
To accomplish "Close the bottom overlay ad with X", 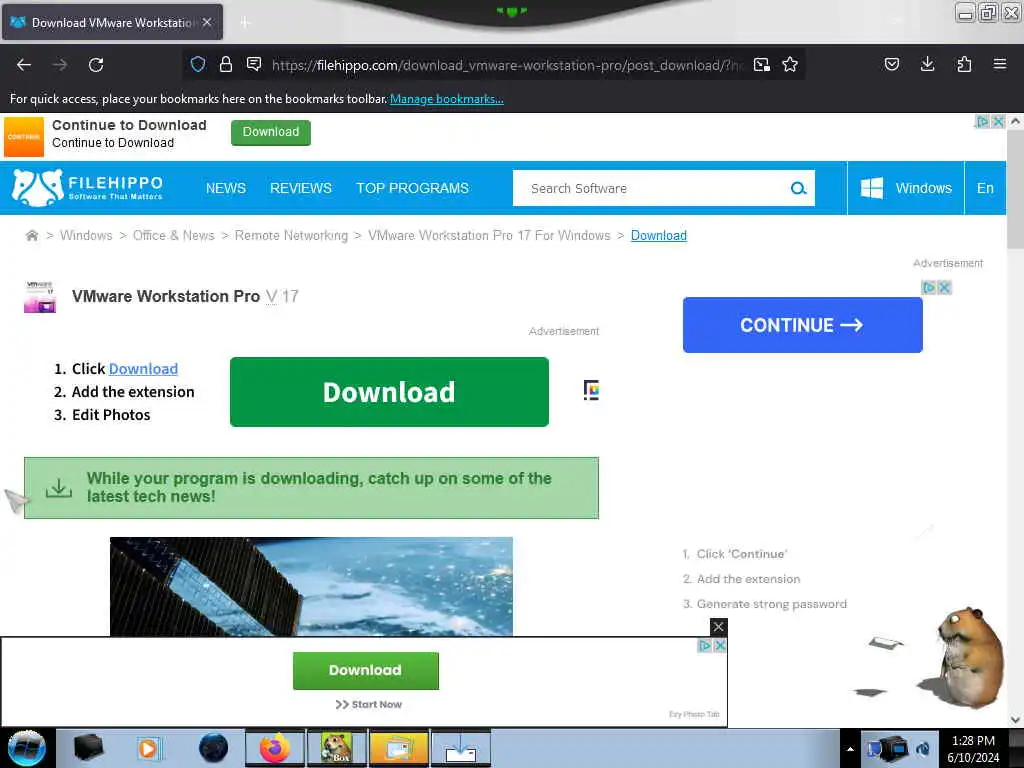I will coord(718,627).
